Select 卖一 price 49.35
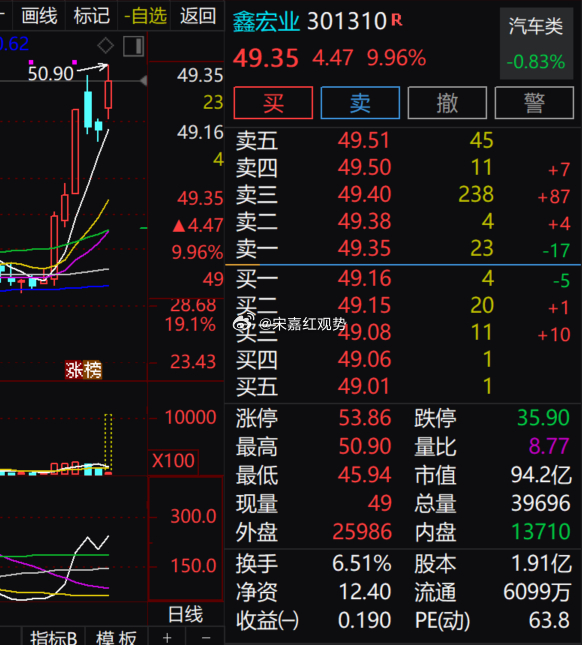Image resolution: width=582 pixels, height=645 pixels. [364, 248]
